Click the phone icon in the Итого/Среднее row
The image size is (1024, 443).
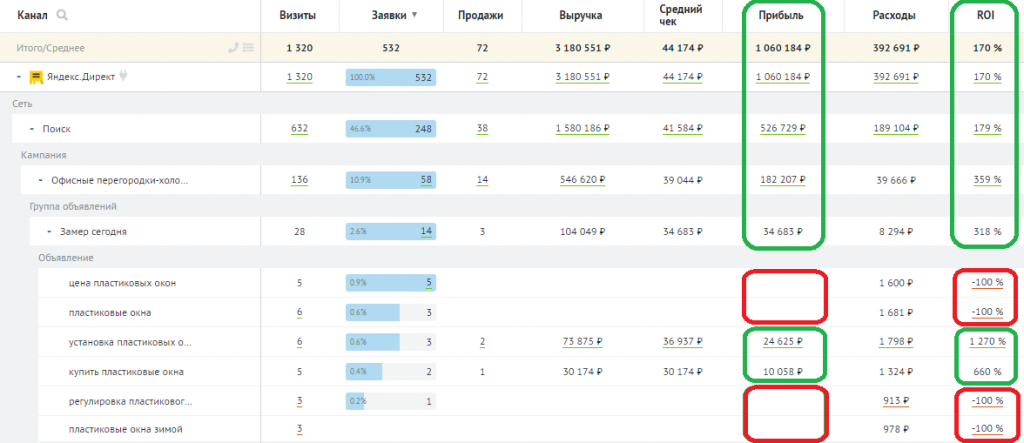tap(232, 47)
